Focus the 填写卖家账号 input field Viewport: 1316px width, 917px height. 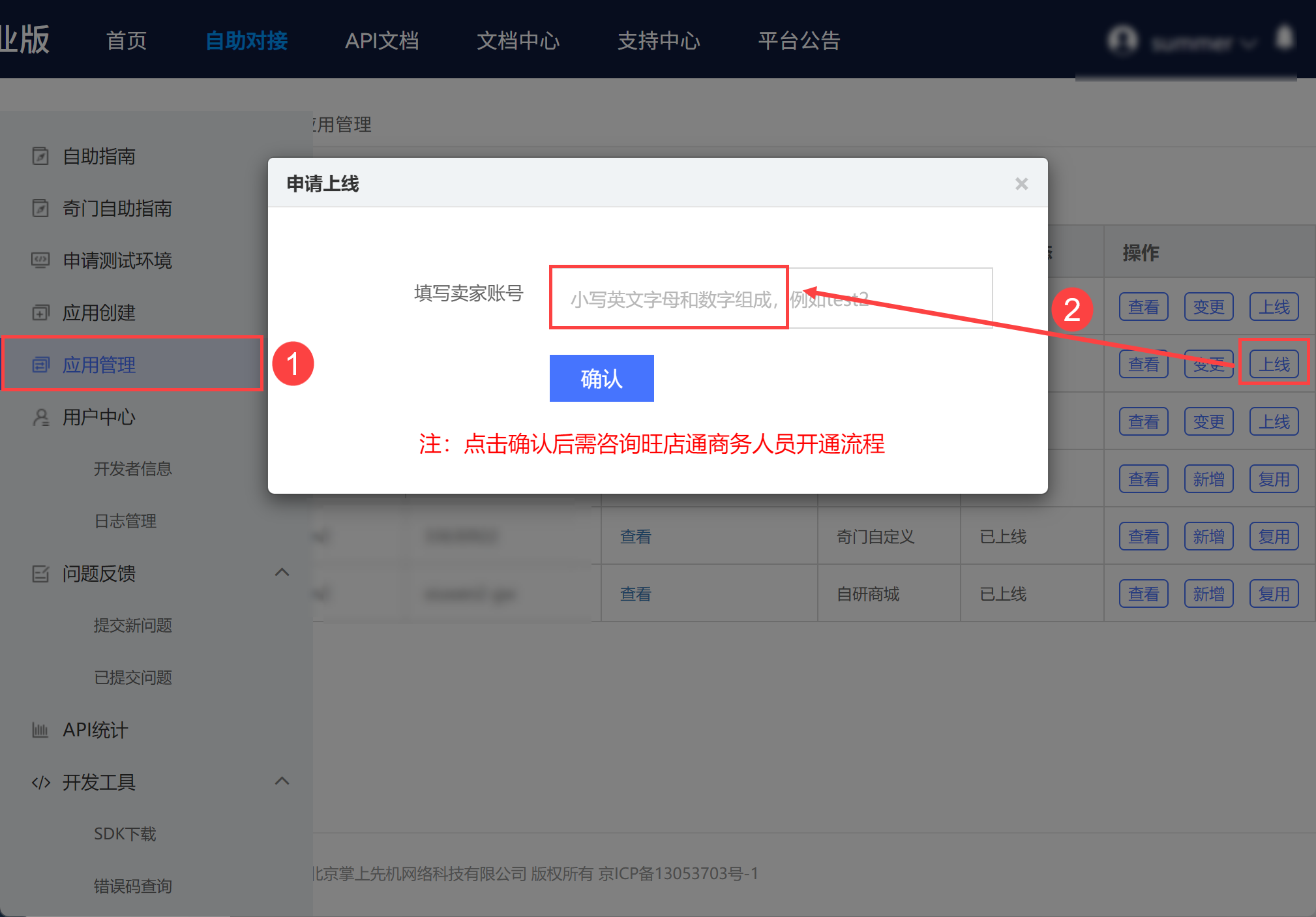pyautogui.click(x=771, y=299)
